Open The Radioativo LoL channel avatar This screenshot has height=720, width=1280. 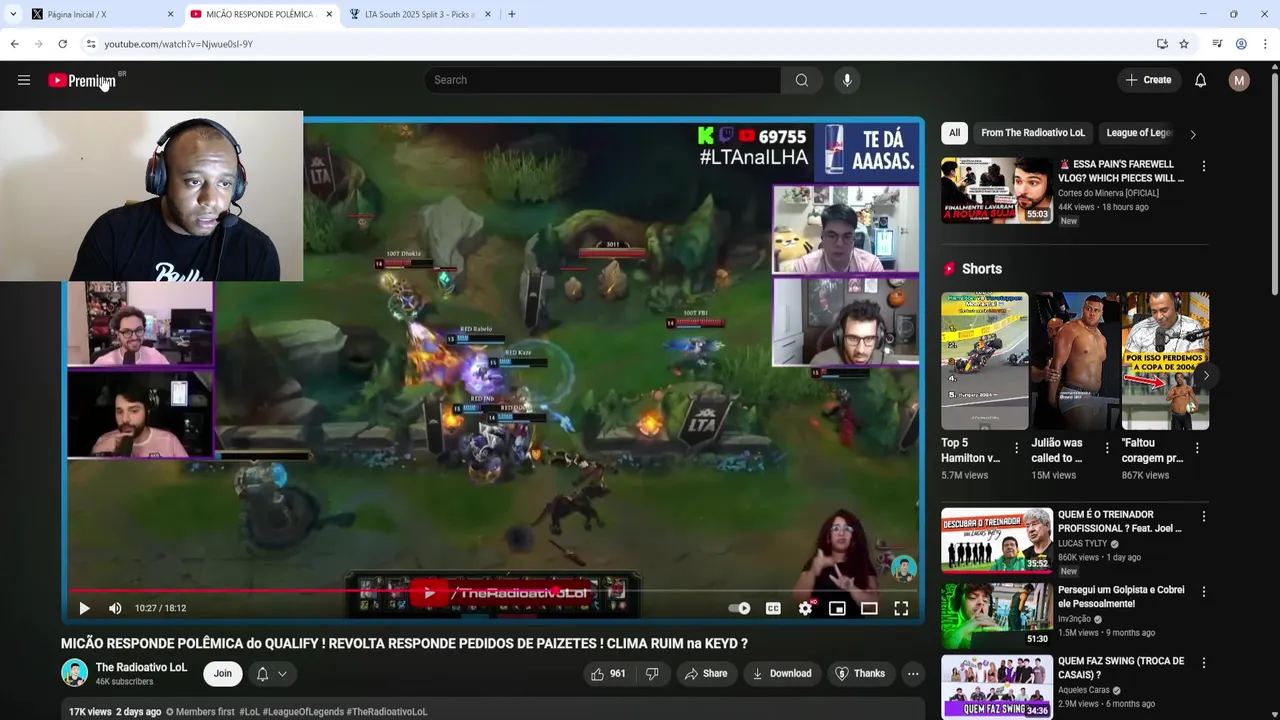click(74, 674)
